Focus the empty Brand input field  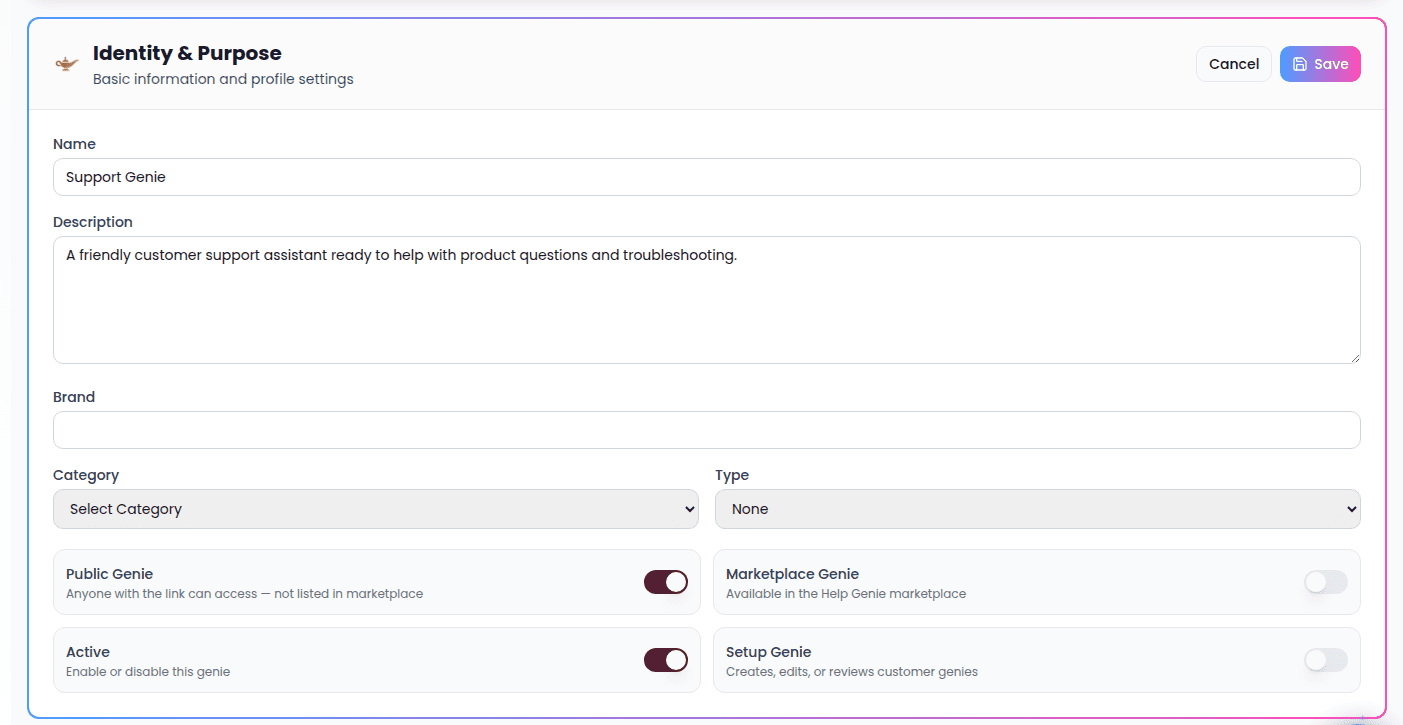[706, 430]
